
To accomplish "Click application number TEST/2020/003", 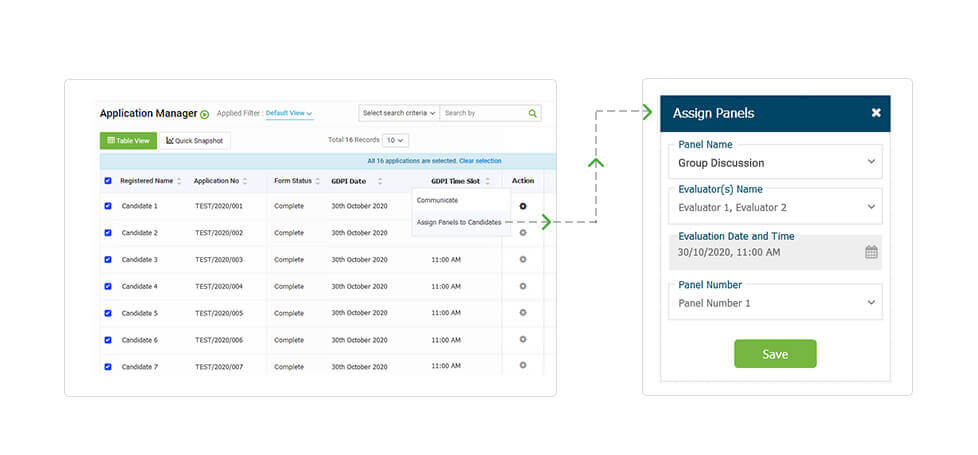I will tap(219, 260).
